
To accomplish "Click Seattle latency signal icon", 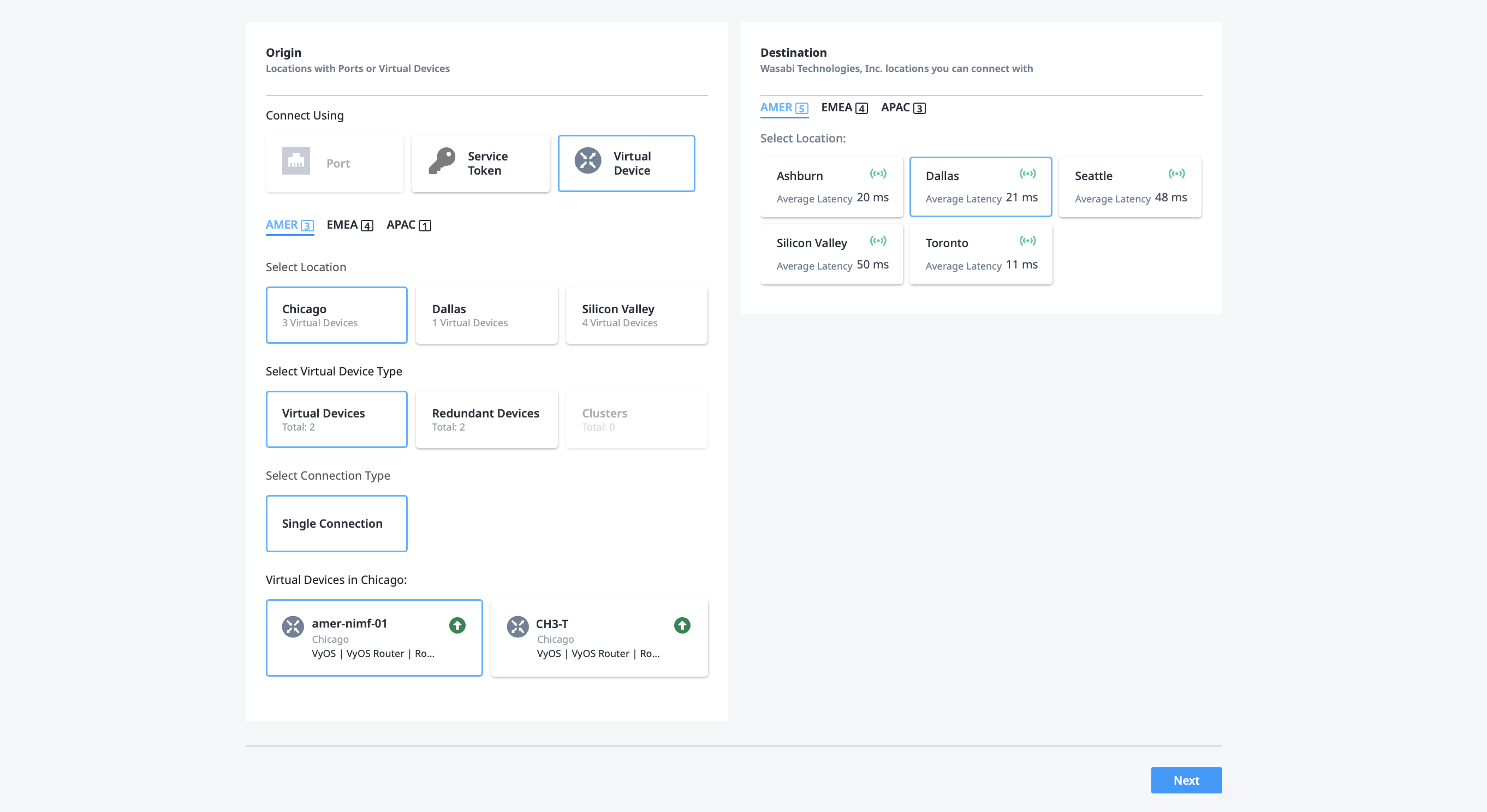I will point(1176,174).
